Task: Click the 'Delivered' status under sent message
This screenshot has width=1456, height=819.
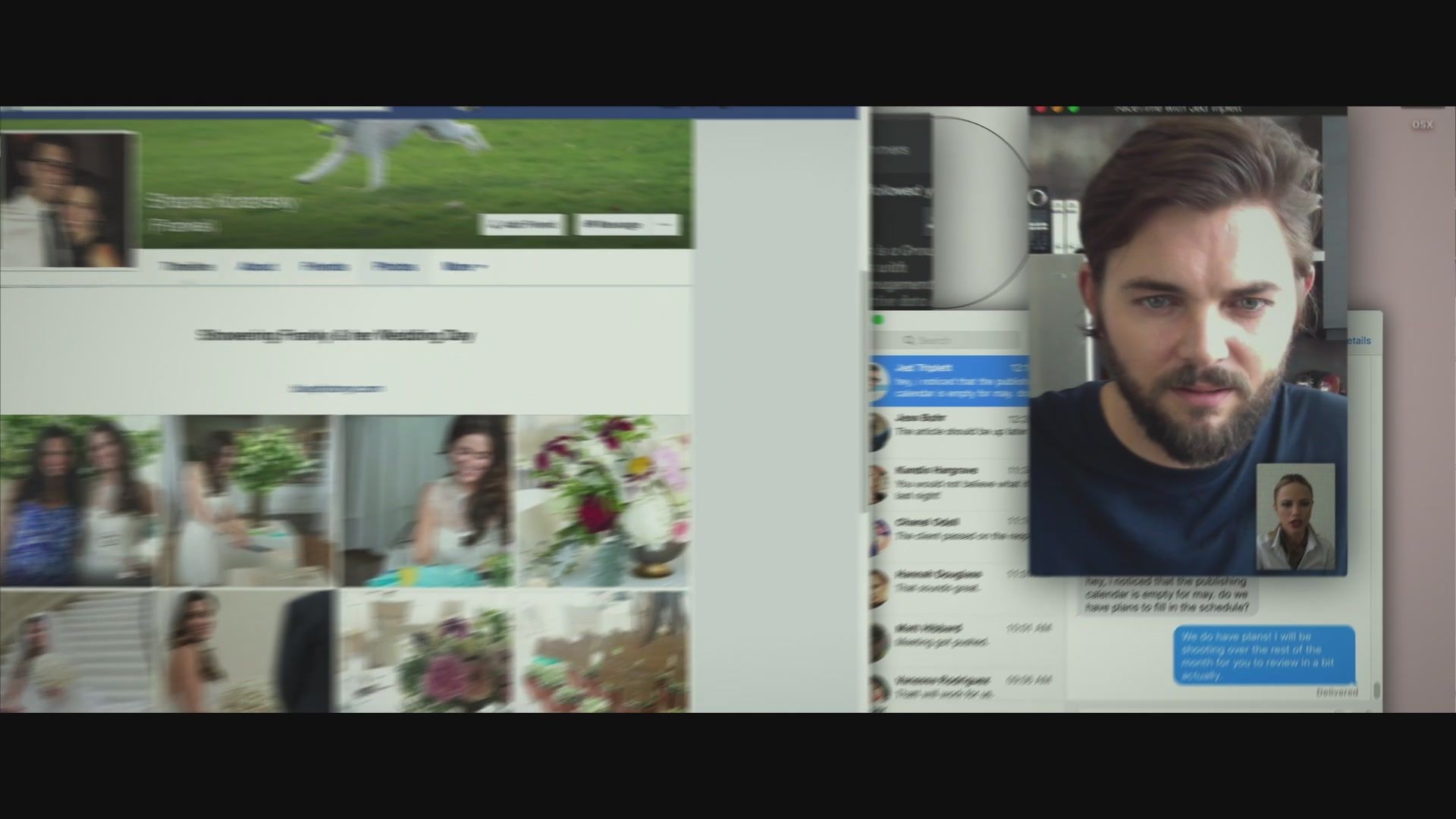Action: tap(1337, 692)
